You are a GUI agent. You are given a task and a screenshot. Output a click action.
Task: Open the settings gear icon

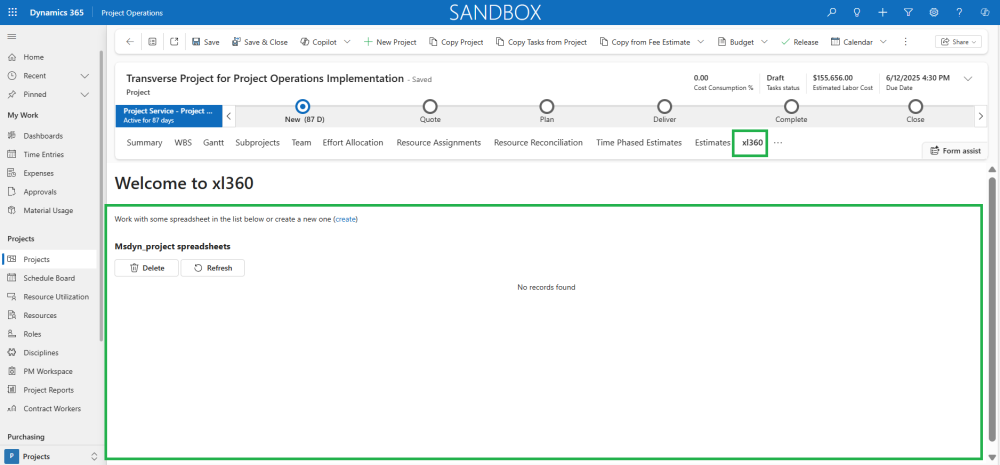click(934, 12)
